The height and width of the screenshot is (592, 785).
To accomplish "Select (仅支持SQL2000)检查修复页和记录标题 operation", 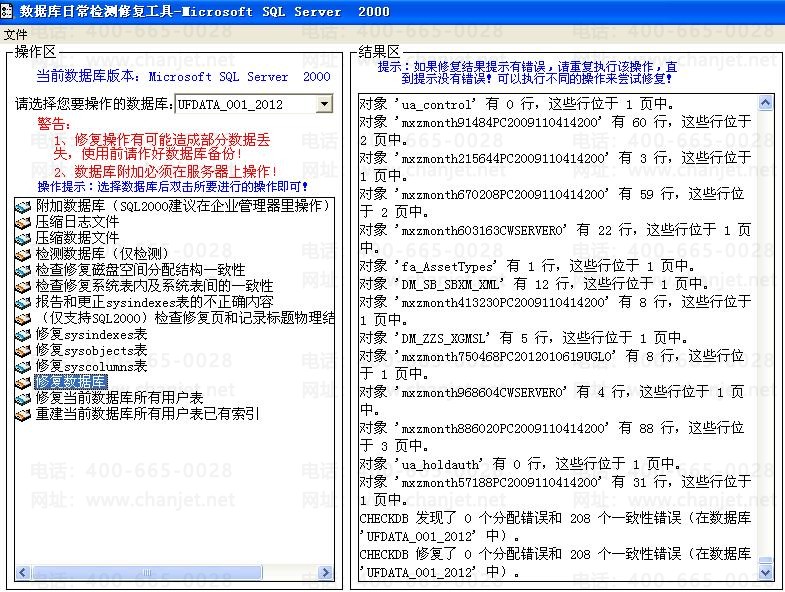I will (x=185, y=318).
